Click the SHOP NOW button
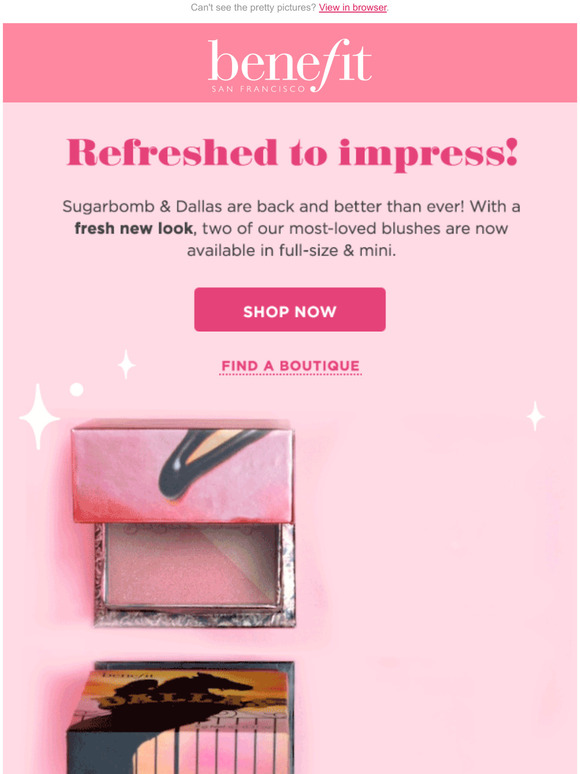 (x=290, y=310)
